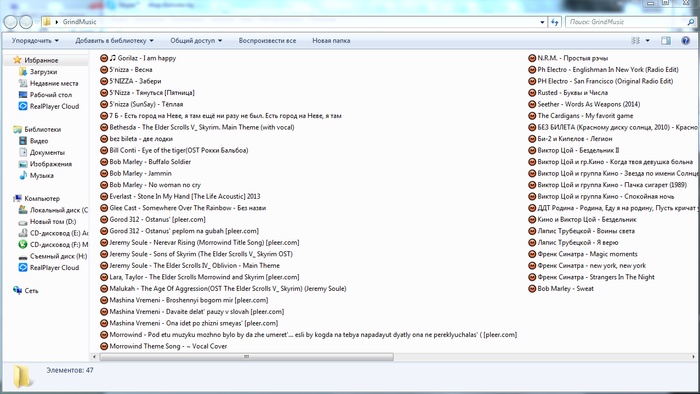
Task: Click file icon of Gorillaz - I am happy
Action: click(104, 58)
